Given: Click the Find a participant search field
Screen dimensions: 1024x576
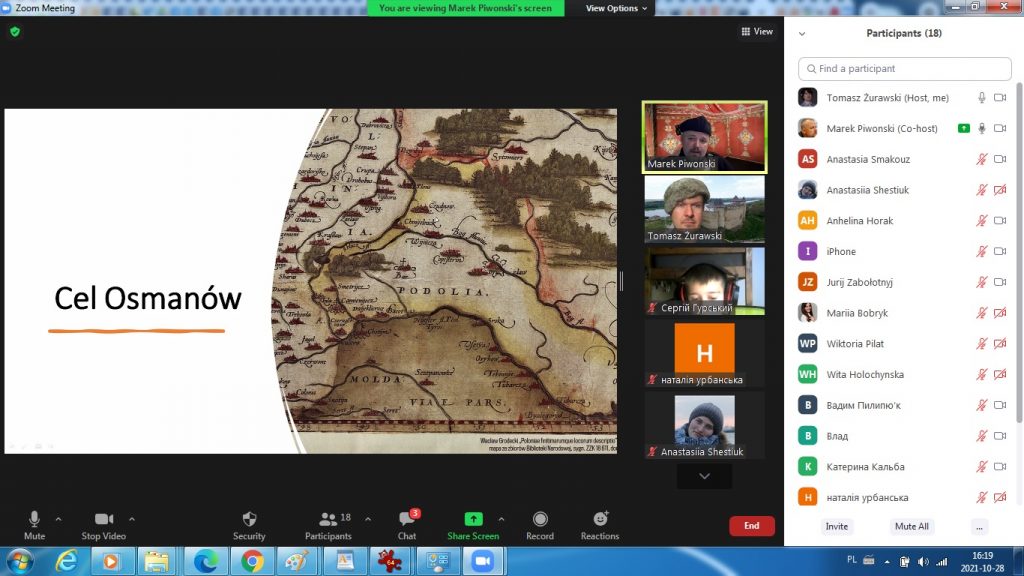Looking at the screenshot, I should pyautogui.click(x=905, y=69).
